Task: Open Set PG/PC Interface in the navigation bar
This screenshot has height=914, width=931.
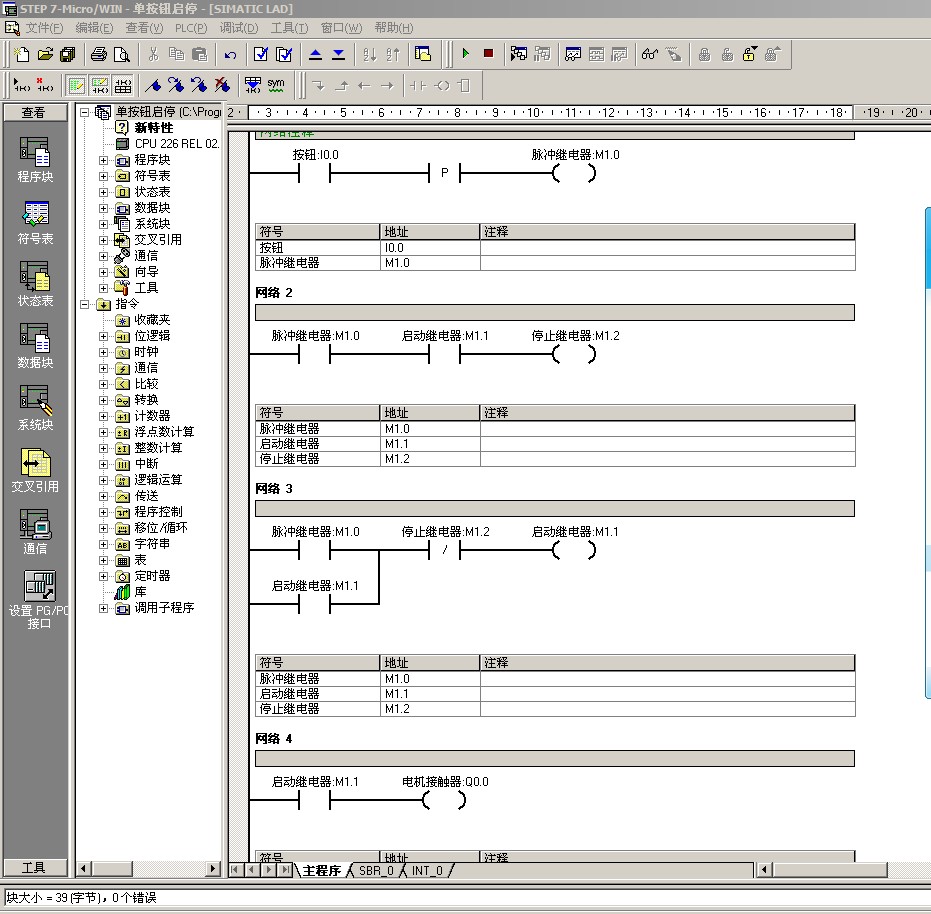Action: (38, 600)
